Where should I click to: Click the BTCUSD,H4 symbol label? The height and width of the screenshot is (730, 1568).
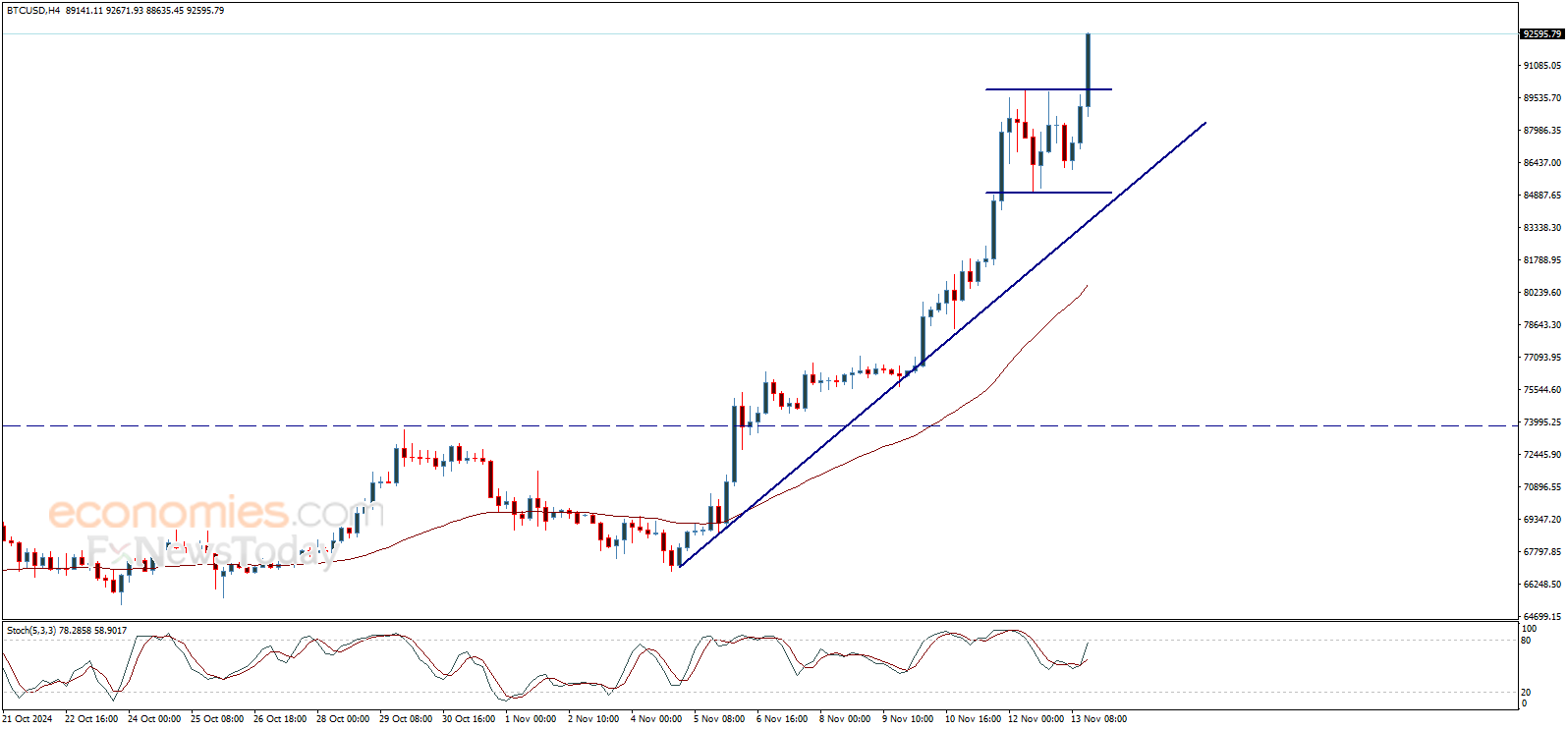(32, 11)
